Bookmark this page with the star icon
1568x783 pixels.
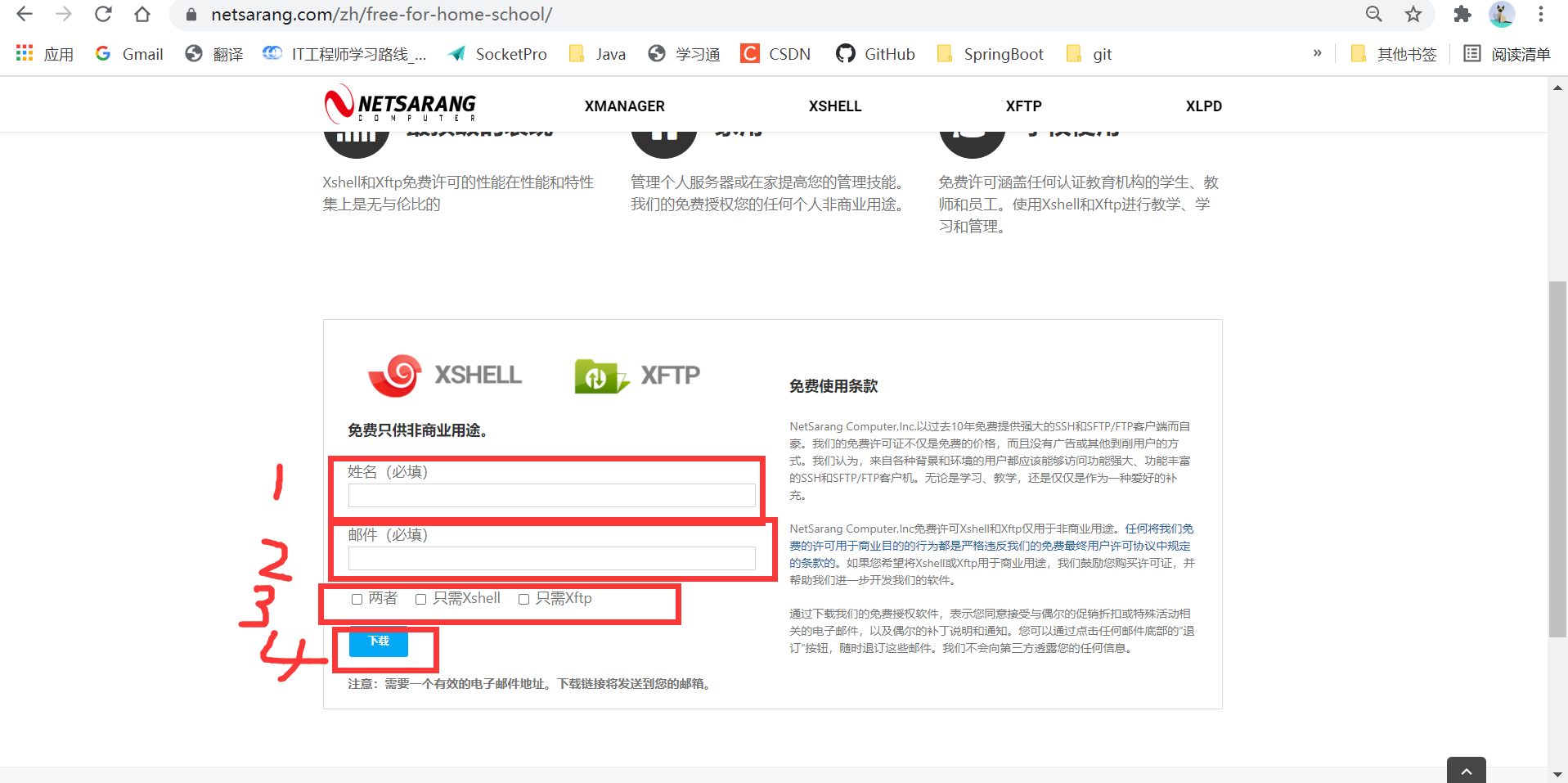[1413, 14]
